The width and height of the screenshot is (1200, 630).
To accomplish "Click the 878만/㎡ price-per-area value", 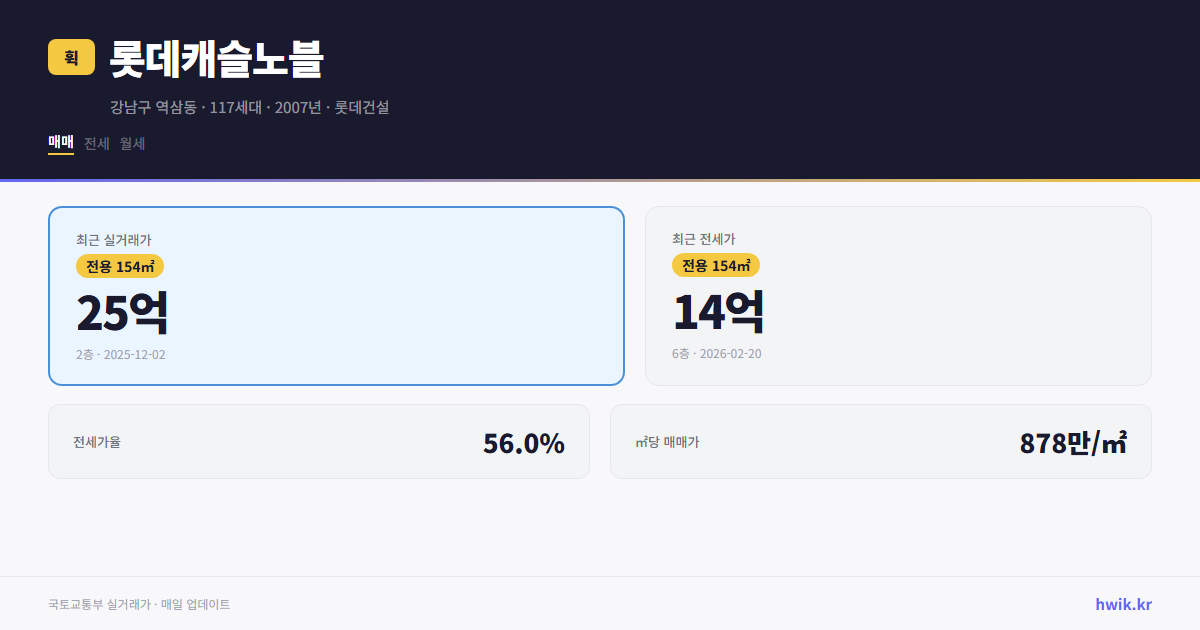I will [1073, 441].
